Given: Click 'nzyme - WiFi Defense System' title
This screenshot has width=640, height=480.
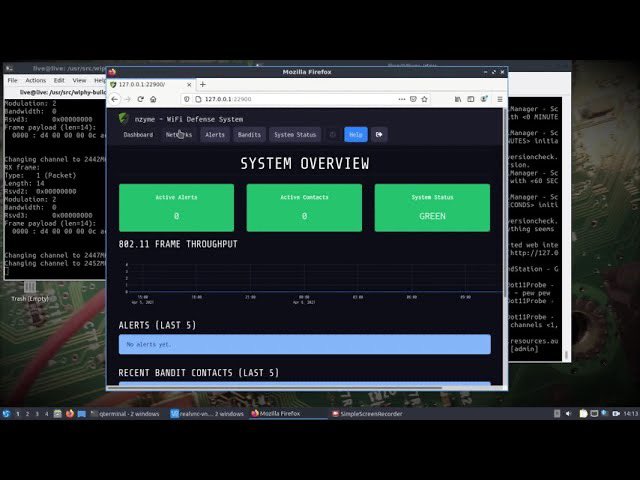Looking at the screenshot, I should [189, 119].
